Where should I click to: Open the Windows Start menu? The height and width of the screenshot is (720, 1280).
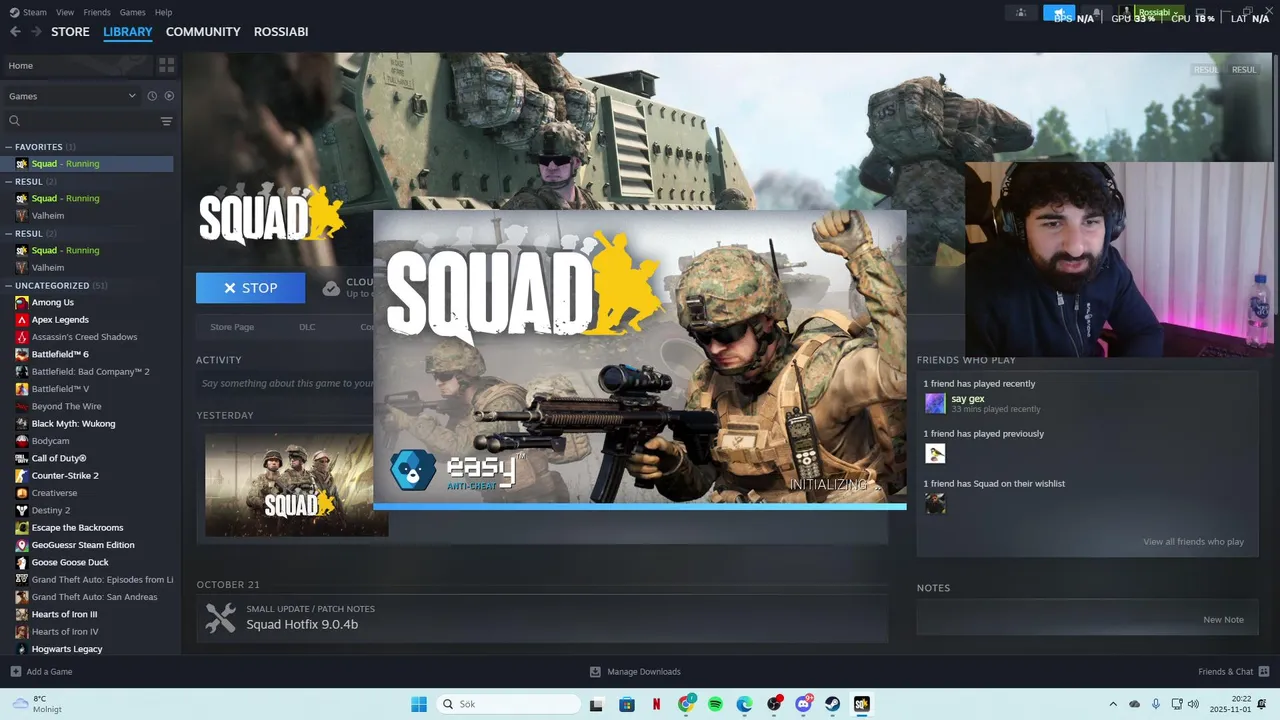(419, 704)
